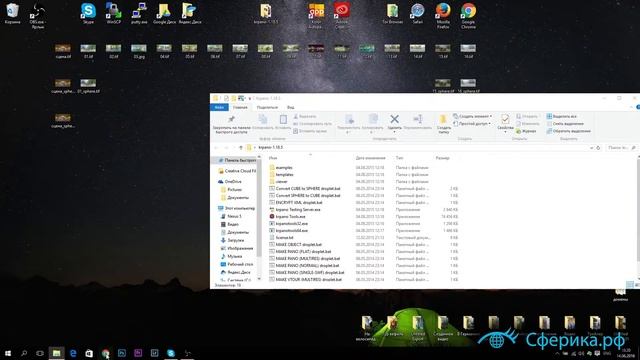Click the Copy icon in the ribbon

(263, 119)
